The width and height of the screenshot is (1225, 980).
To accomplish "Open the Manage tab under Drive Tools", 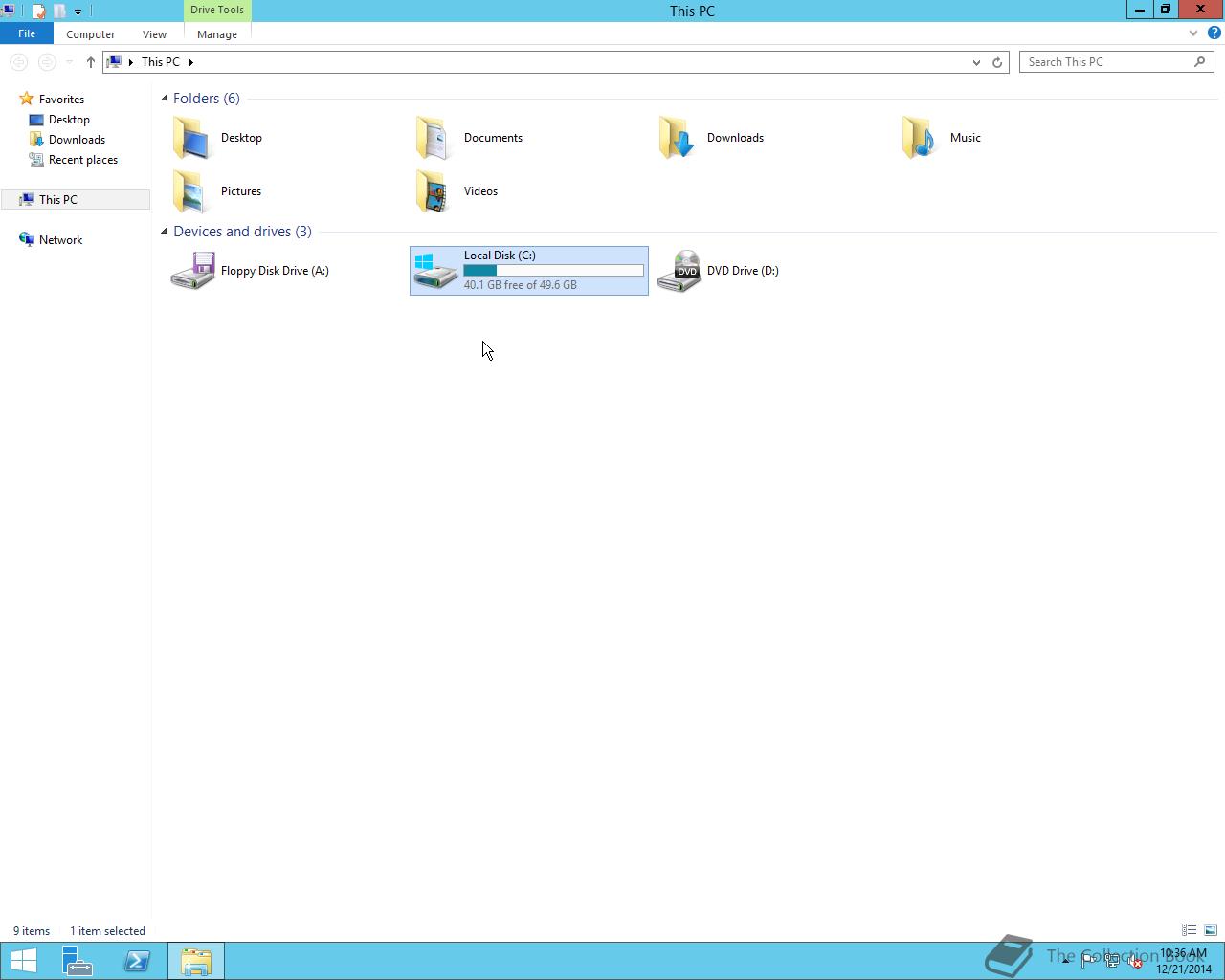I will [x=216, y=33].
